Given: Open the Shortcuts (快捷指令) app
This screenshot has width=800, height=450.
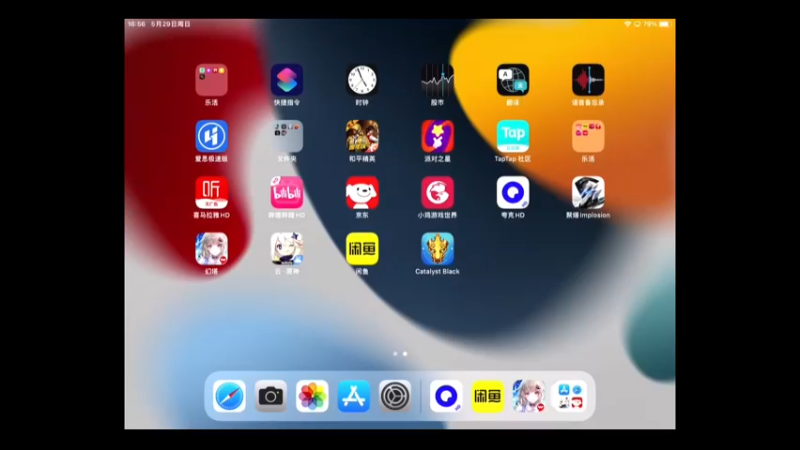Looking at the screenshot, I should (x=287, y=80).
